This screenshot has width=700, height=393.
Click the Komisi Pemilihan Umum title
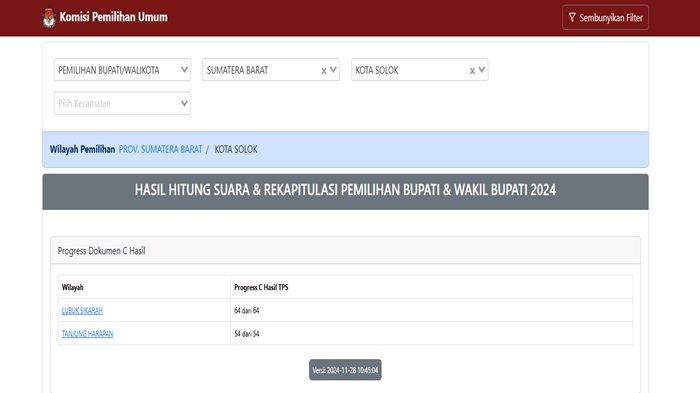[x=113, y=17]
